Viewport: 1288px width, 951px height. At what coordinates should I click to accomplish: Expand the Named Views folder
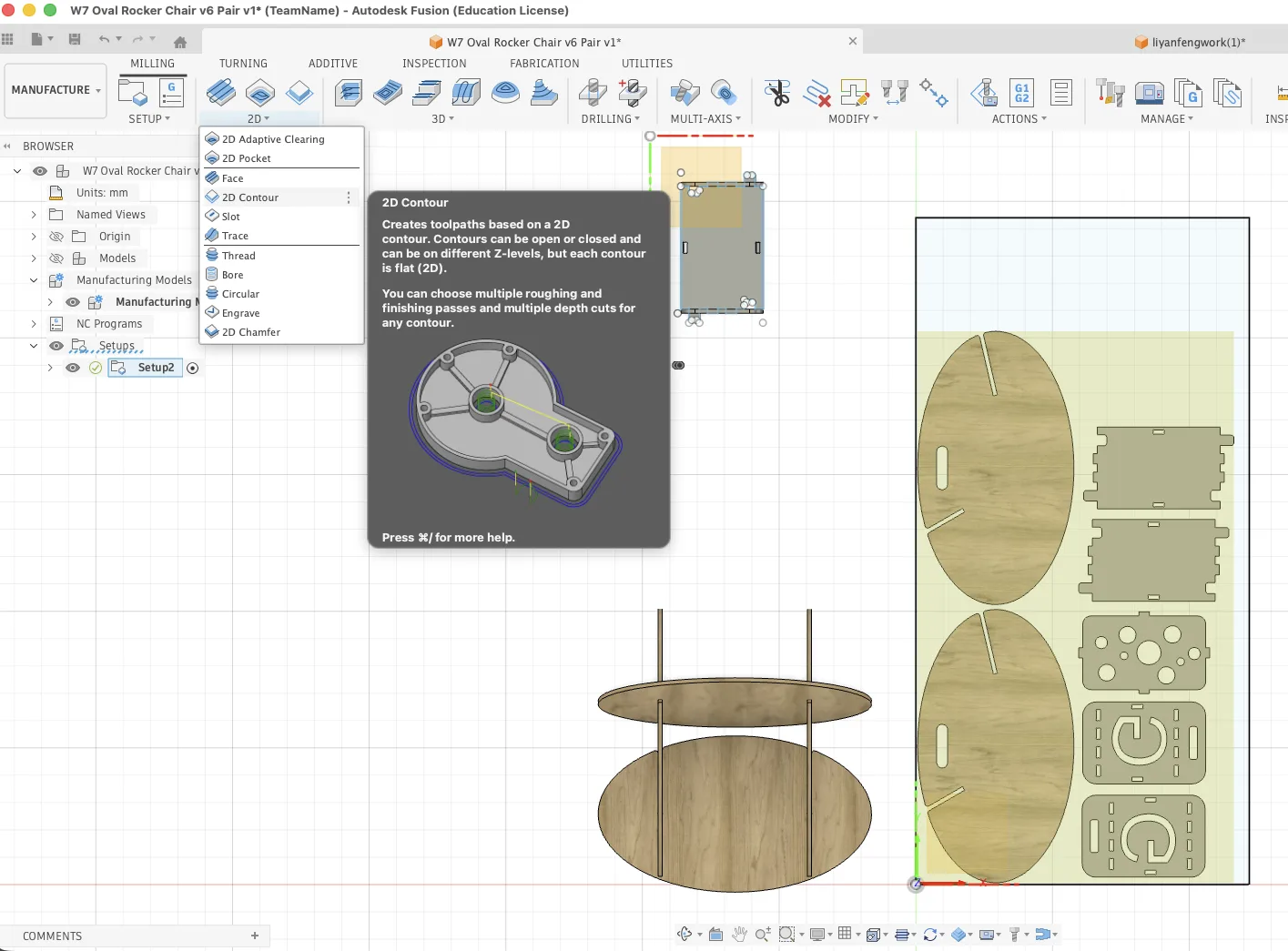(x=34, y=214)
